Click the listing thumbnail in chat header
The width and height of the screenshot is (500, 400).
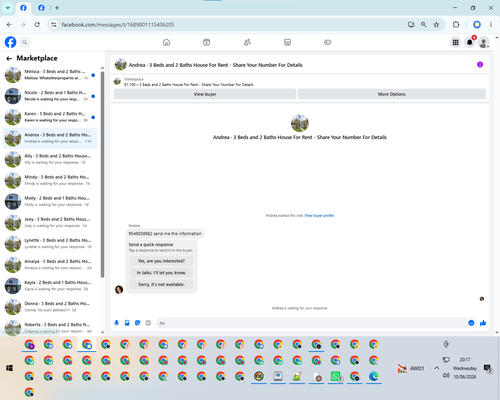pyautogui.click(x=120, y=65)
